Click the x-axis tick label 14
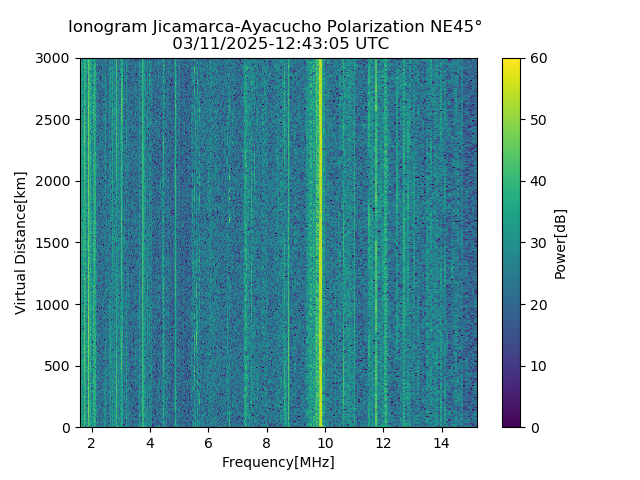 coord(441,443)
